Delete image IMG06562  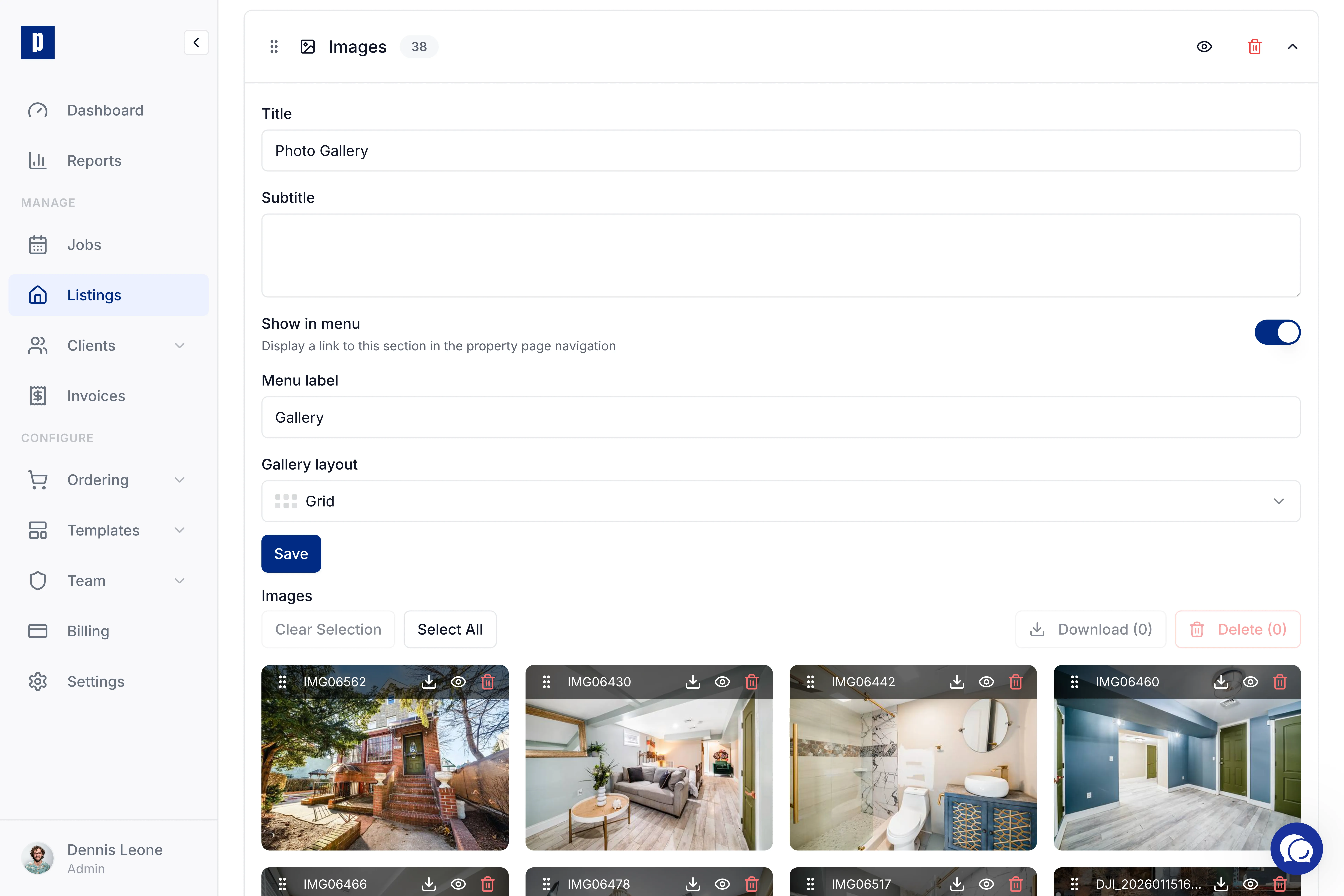point(487,682)
